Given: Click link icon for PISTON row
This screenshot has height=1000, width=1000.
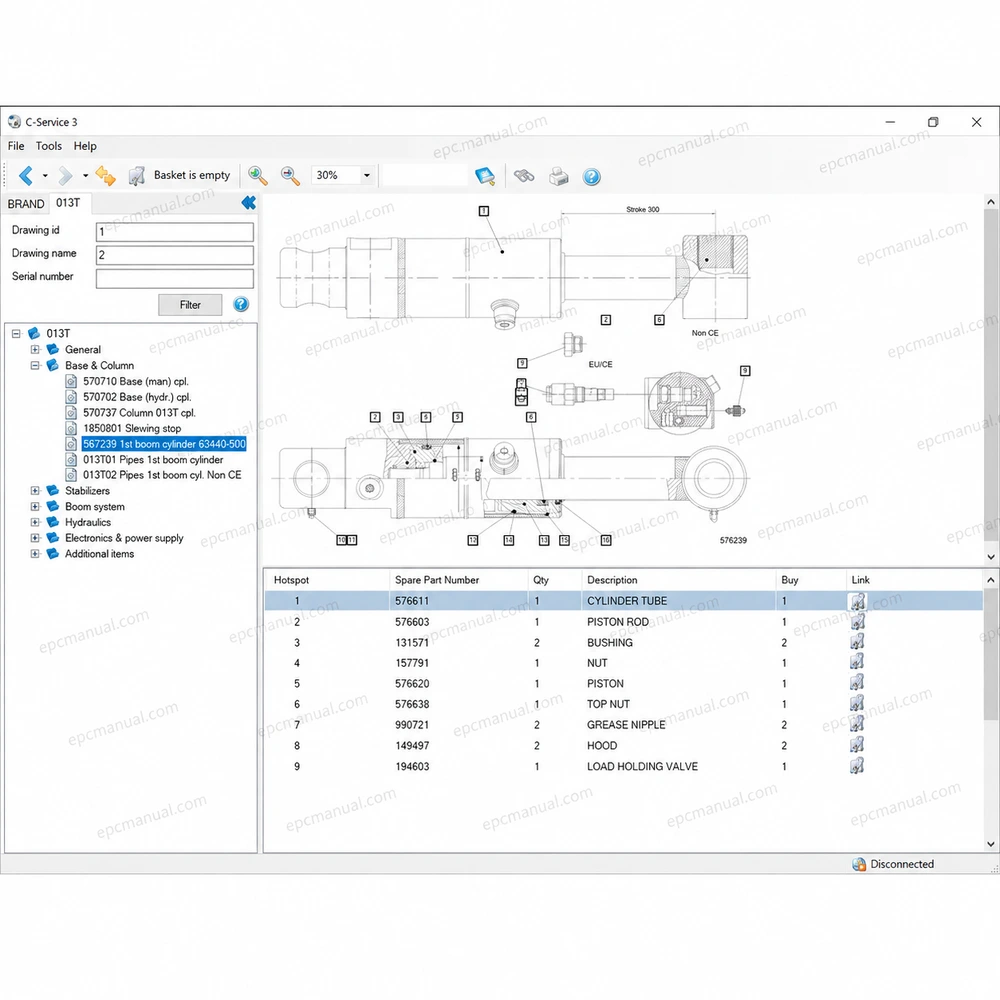Looking at the screenshot, I should pyautogui.click(x=857, y=682).
